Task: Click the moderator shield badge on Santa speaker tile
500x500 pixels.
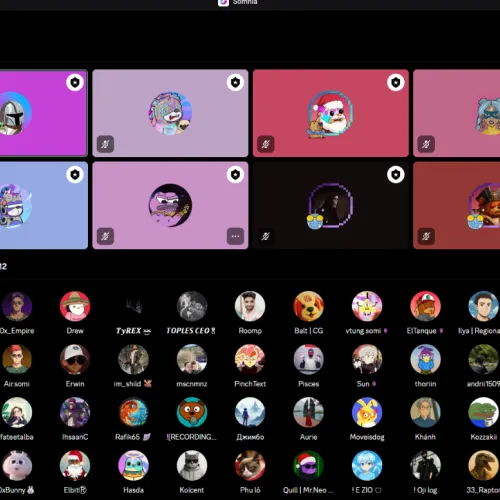Action: (x=396, y=82)
